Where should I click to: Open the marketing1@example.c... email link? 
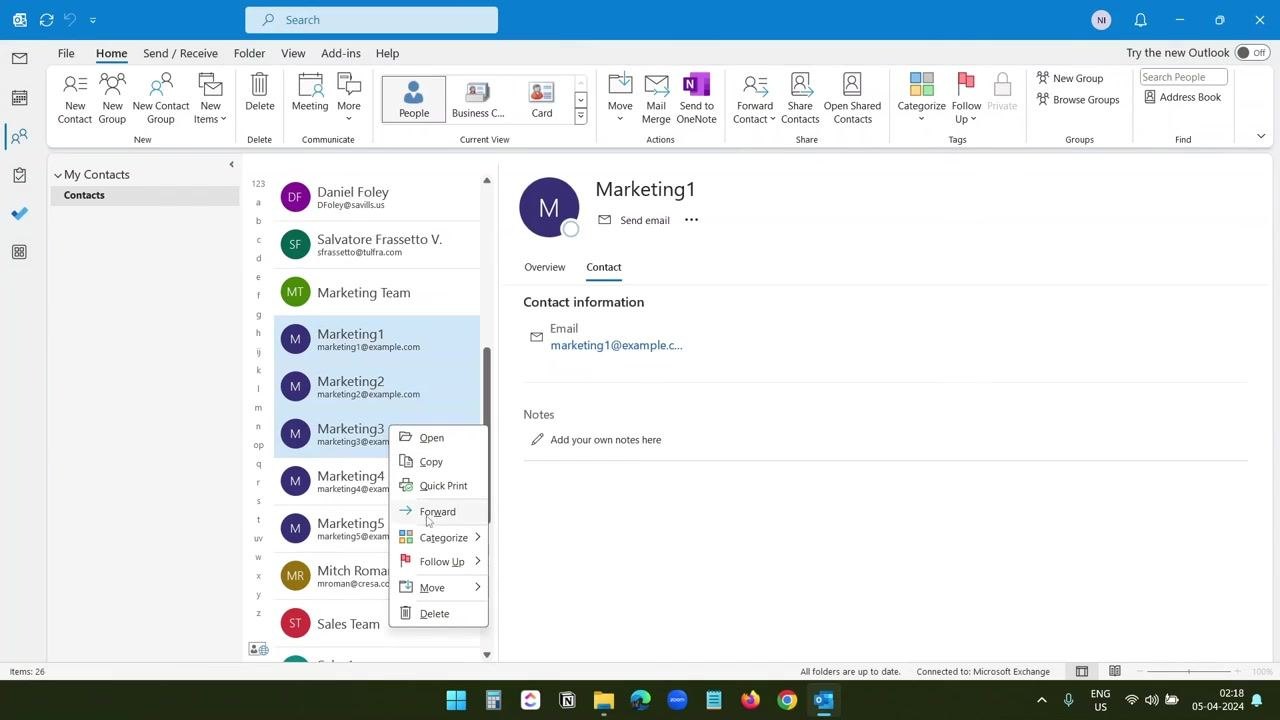(x=616, y=345)
